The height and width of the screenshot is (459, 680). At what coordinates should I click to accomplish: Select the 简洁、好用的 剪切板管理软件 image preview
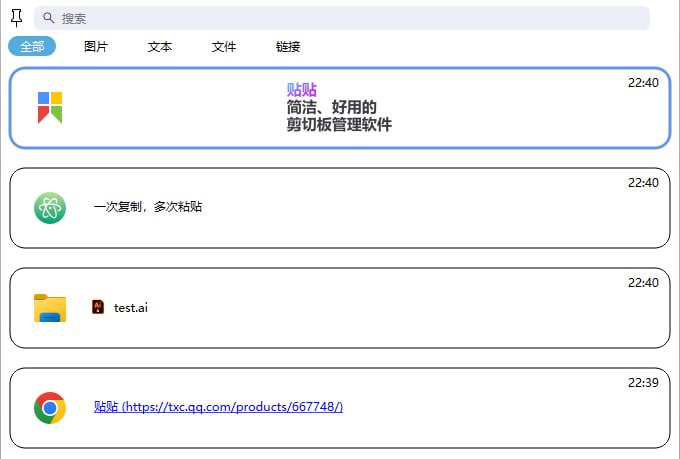pos(338,108)
